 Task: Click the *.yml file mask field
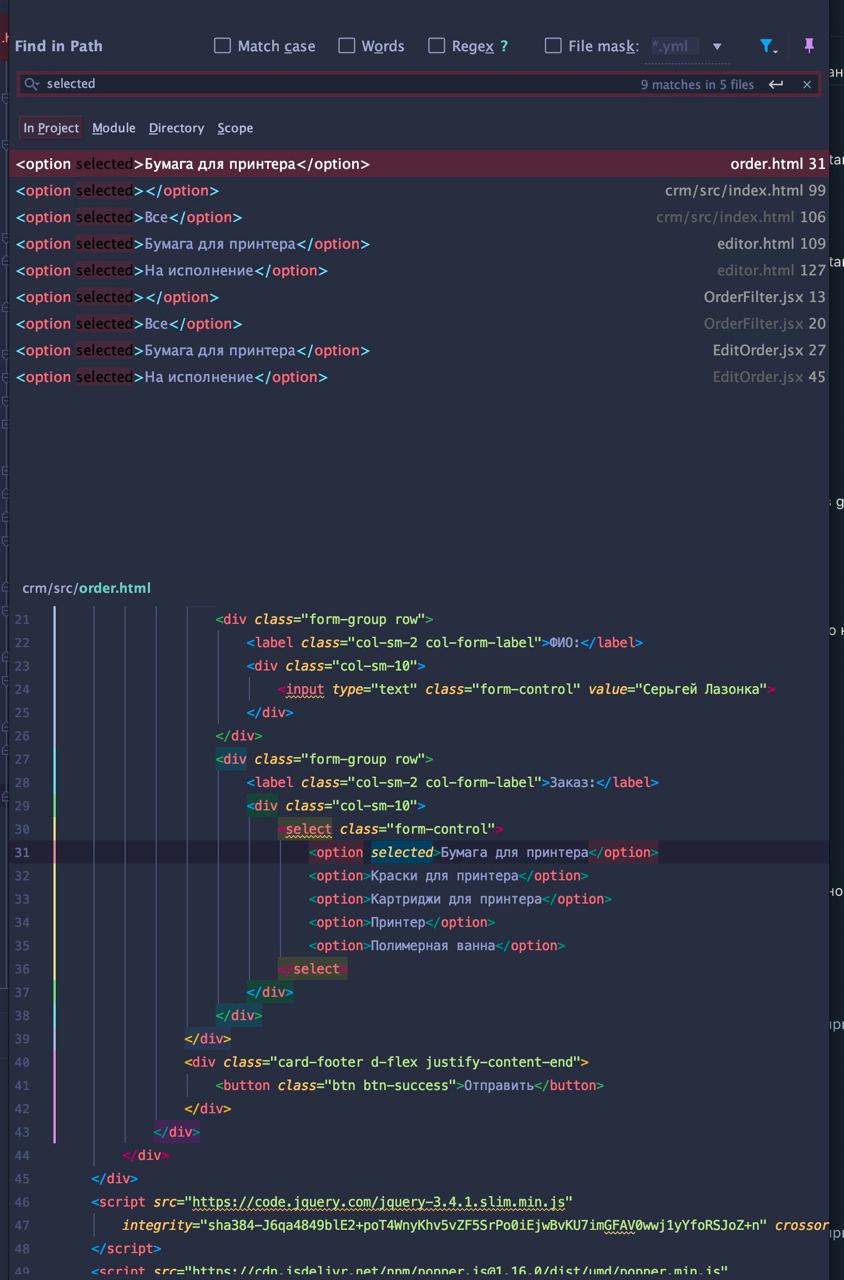tap(675, 46)
